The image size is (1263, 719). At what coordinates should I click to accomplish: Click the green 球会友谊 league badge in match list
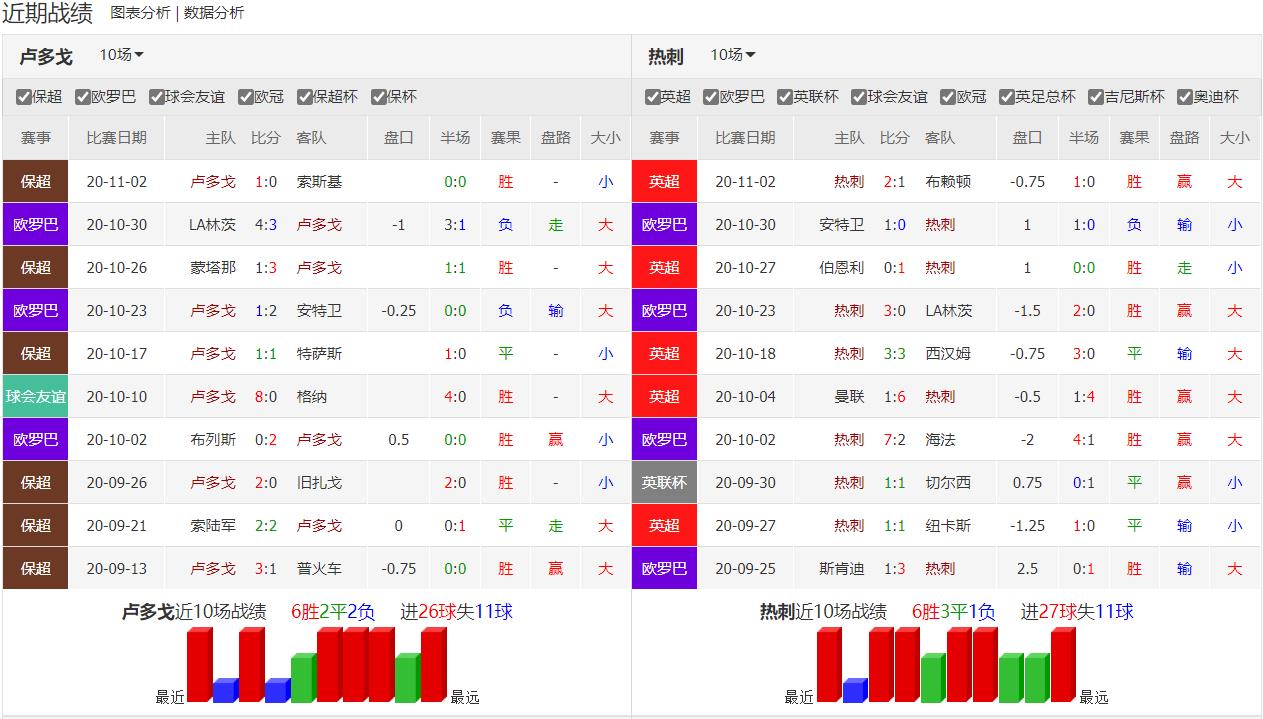pyautogui.click(x=35, y=397)
